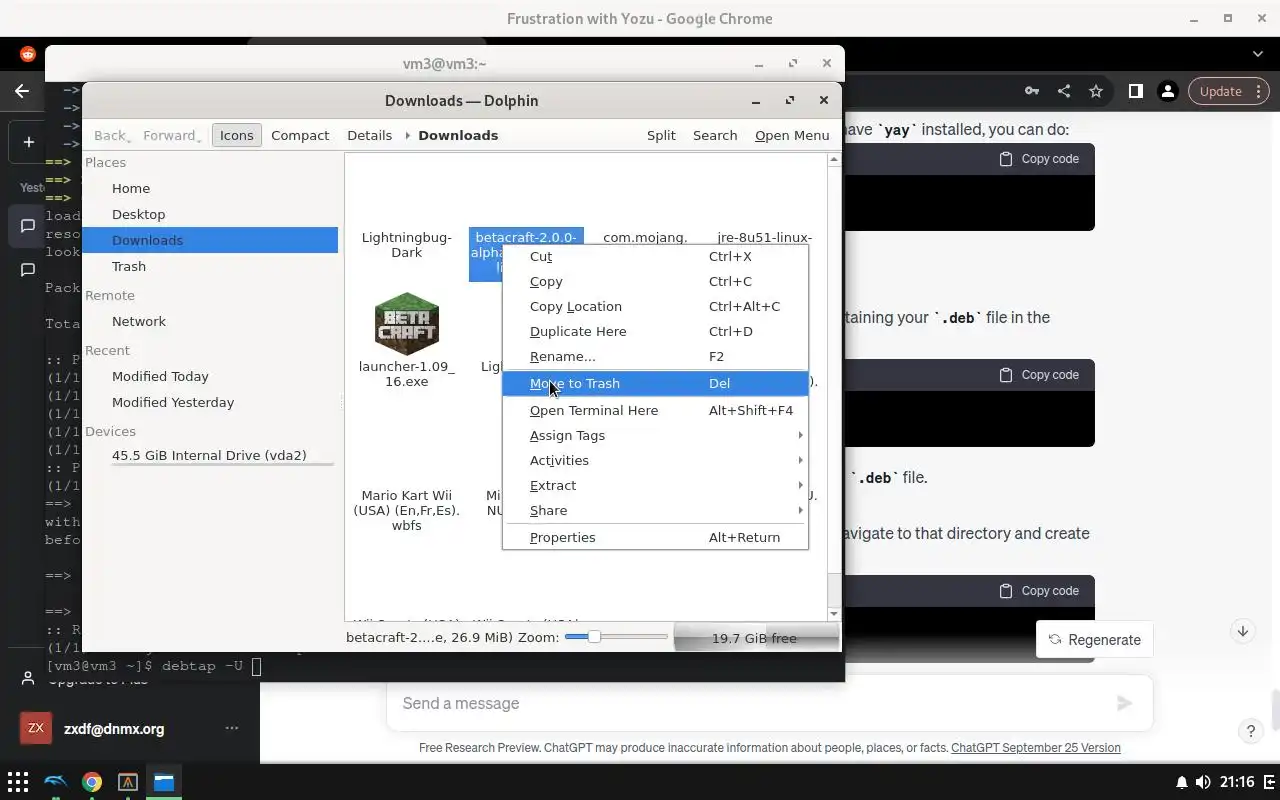The width and height of the screenshot is (1280, 800).
Task: Click the Chrome tab list chevron
Action: pos(1258,54)
